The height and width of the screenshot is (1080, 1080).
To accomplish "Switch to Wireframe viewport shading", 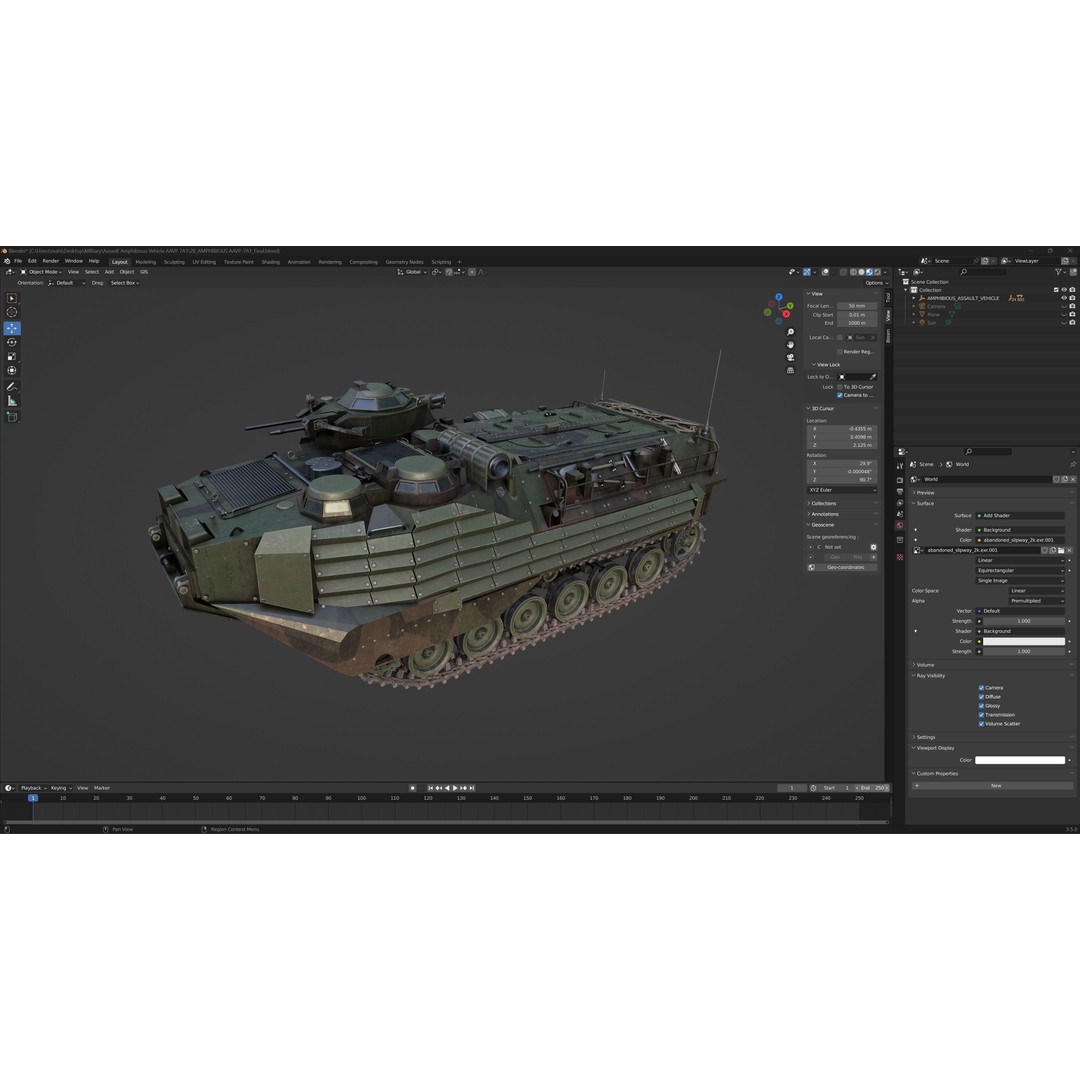I will 853,272.
